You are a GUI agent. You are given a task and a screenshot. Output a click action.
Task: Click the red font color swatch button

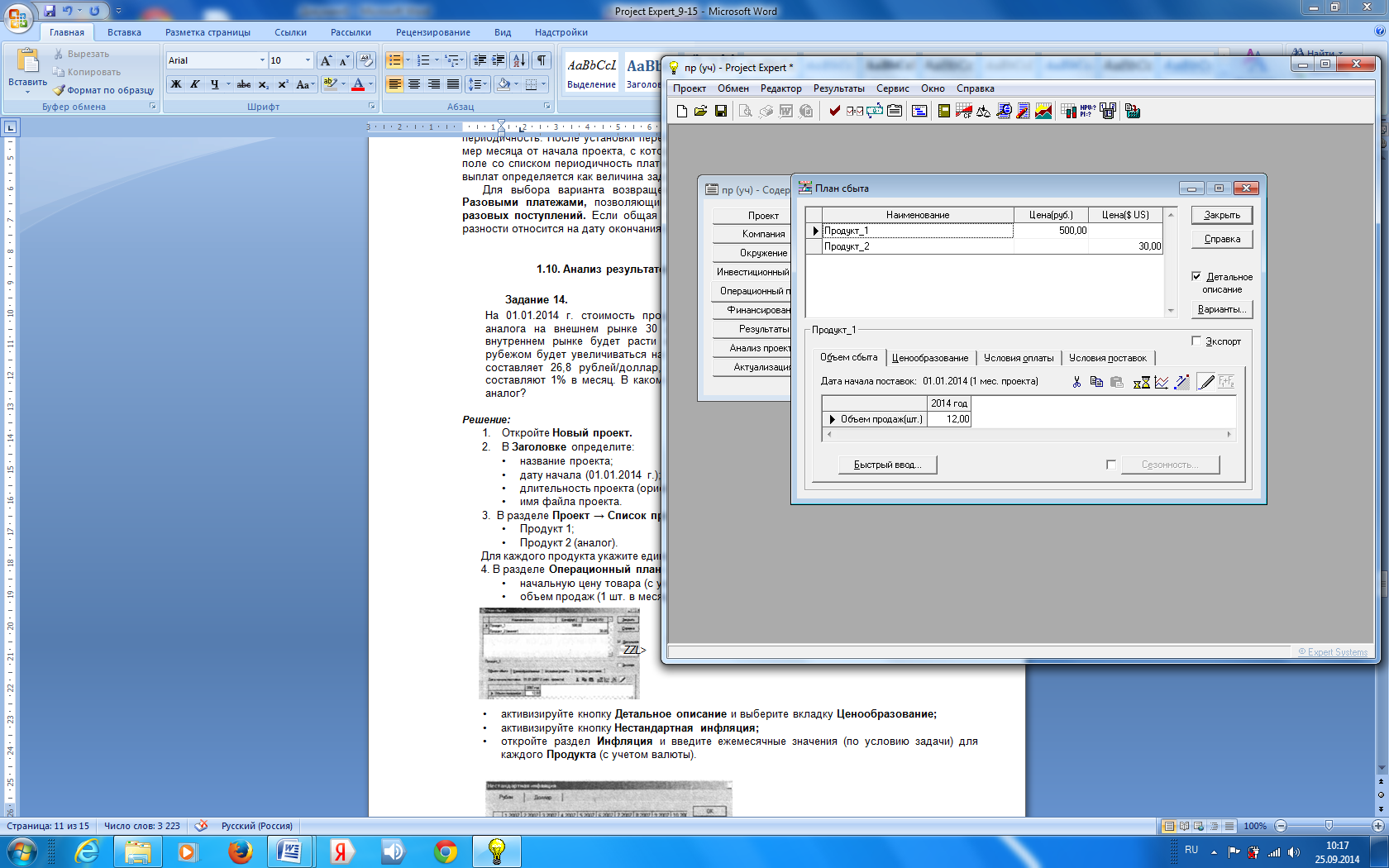tap(358, 84)
